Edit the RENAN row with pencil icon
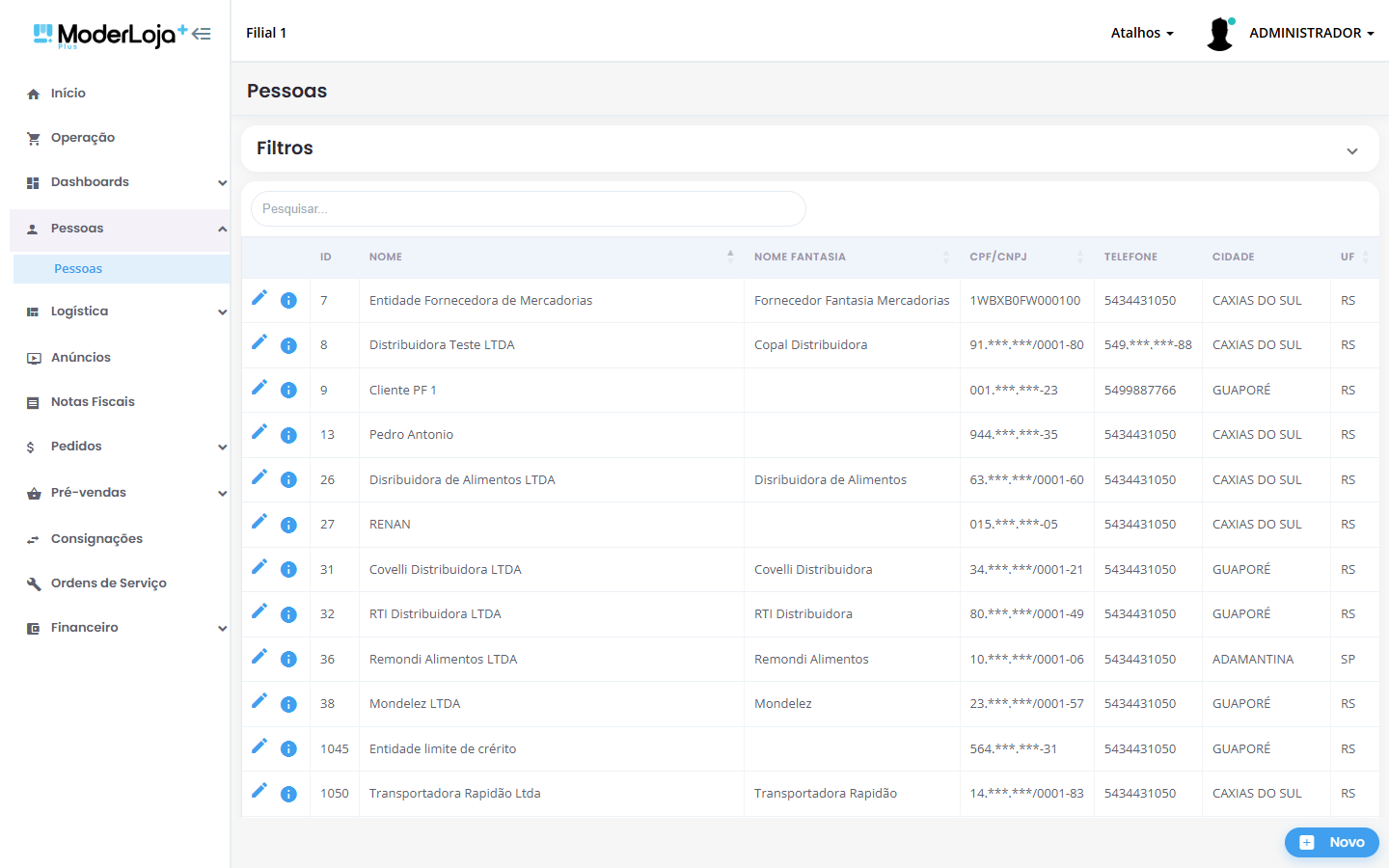Viewport: 1389px width, 868px height. point(259,522)
